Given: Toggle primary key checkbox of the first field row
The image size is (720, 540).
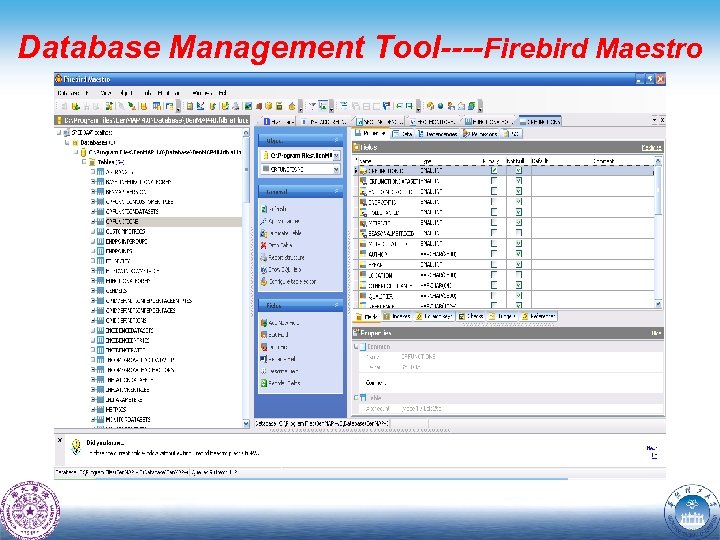Looking at the screenshot, I should (494, 170).
